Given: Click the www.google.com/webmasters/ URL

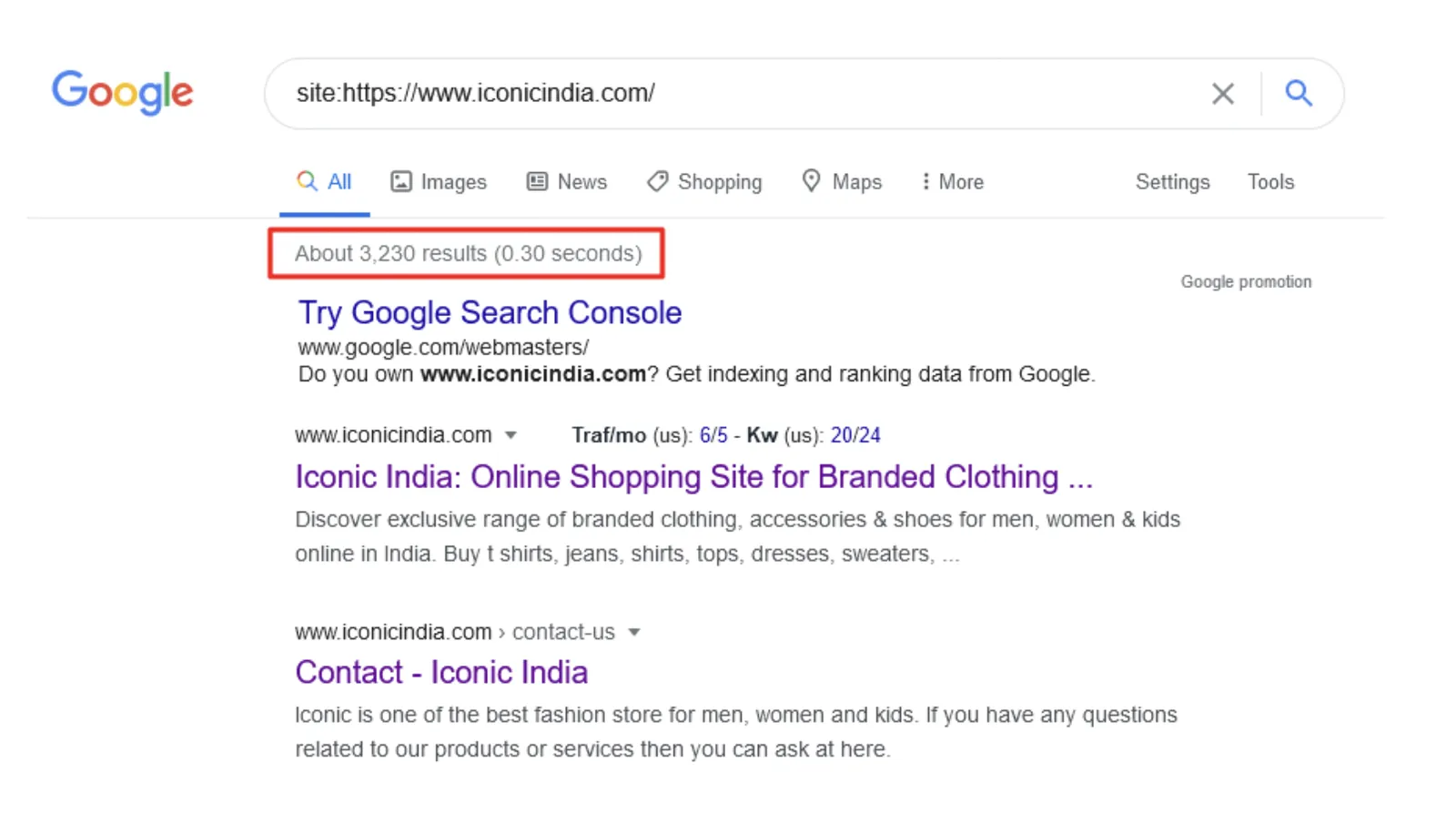Looking at the screenshot, I should pyautogui.click(x=443, y=347).
